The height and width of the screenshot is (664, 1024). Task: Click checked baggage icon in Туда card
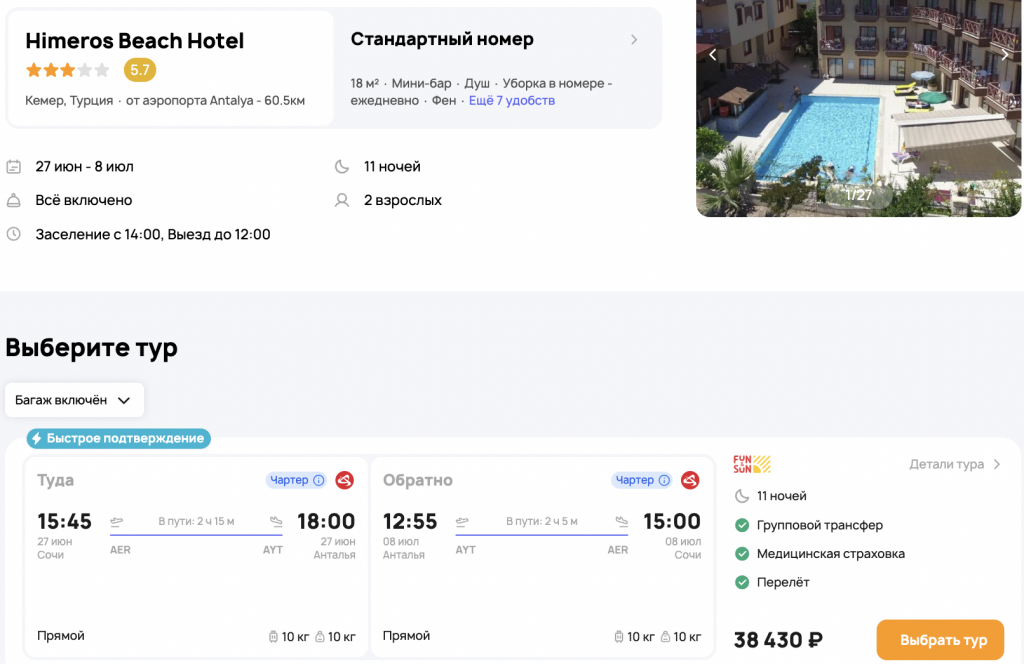[273, 637]
